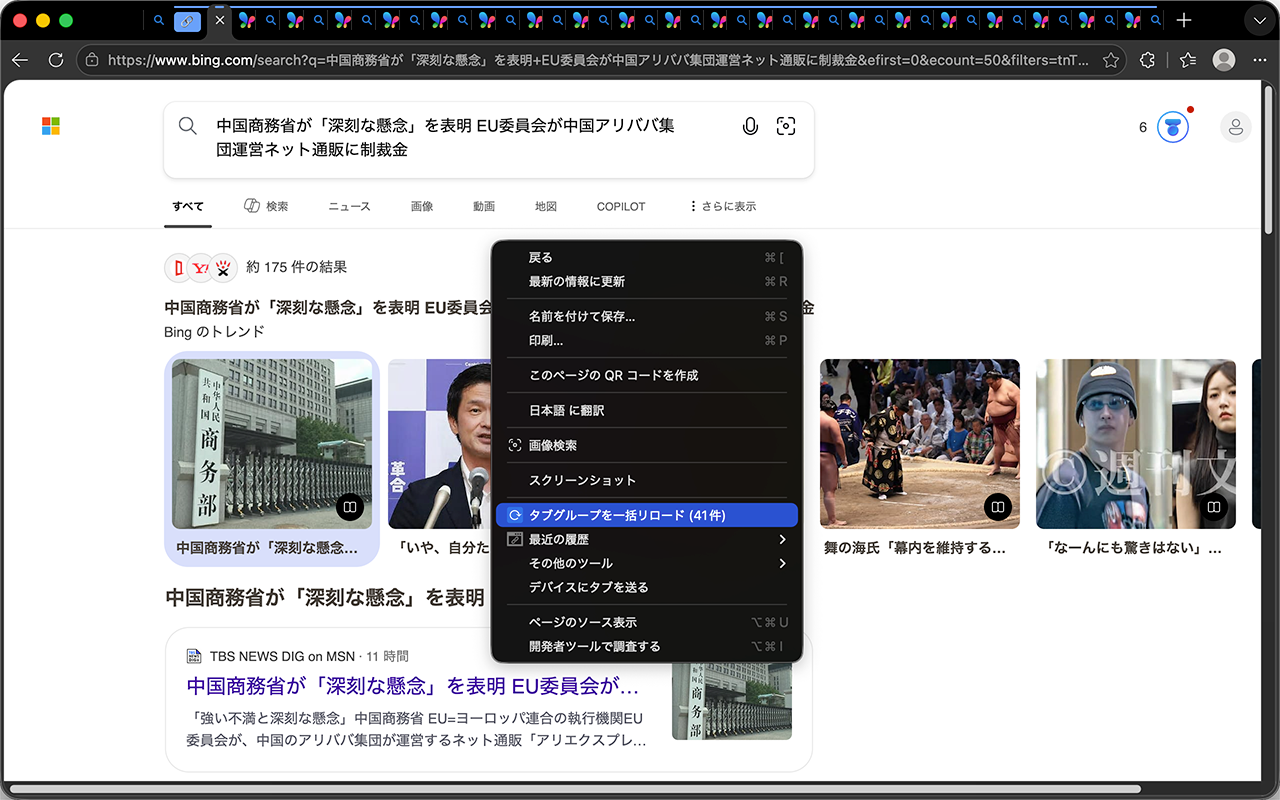Viewport: 1280px width, 800px height.
Task: Close the active tab with its X button
Action: pyautogui.click(x=220, y=20)
